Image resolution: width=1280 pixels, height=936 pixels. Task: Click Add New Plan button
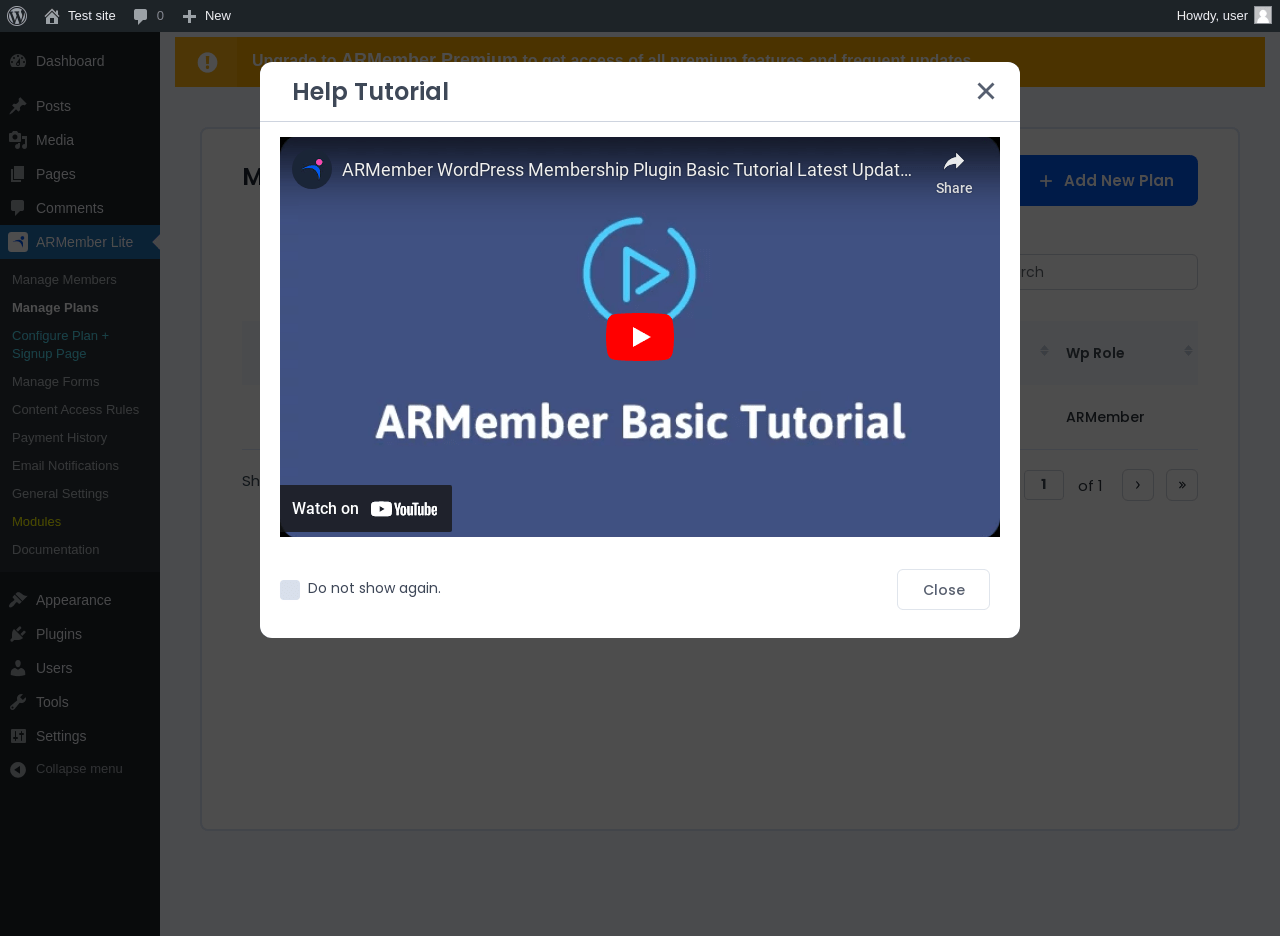[x=1108, y=180]
